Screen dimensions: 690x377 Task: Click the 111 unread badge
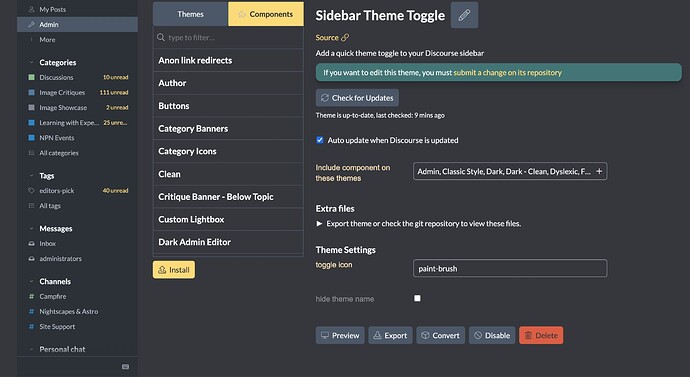[x=114, y=92]
